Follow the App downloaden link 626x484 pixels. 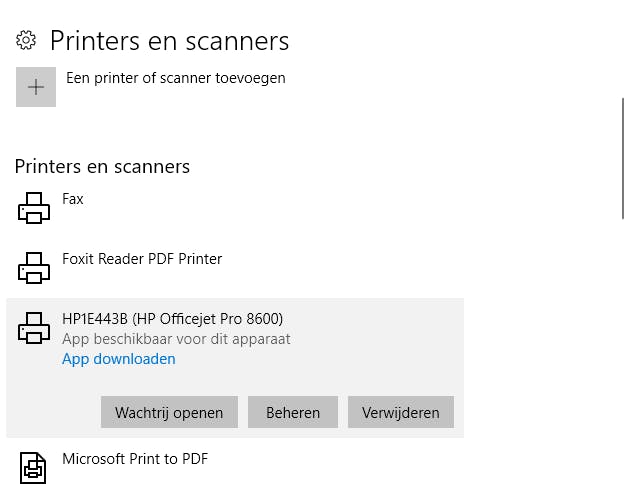[118, 359]
